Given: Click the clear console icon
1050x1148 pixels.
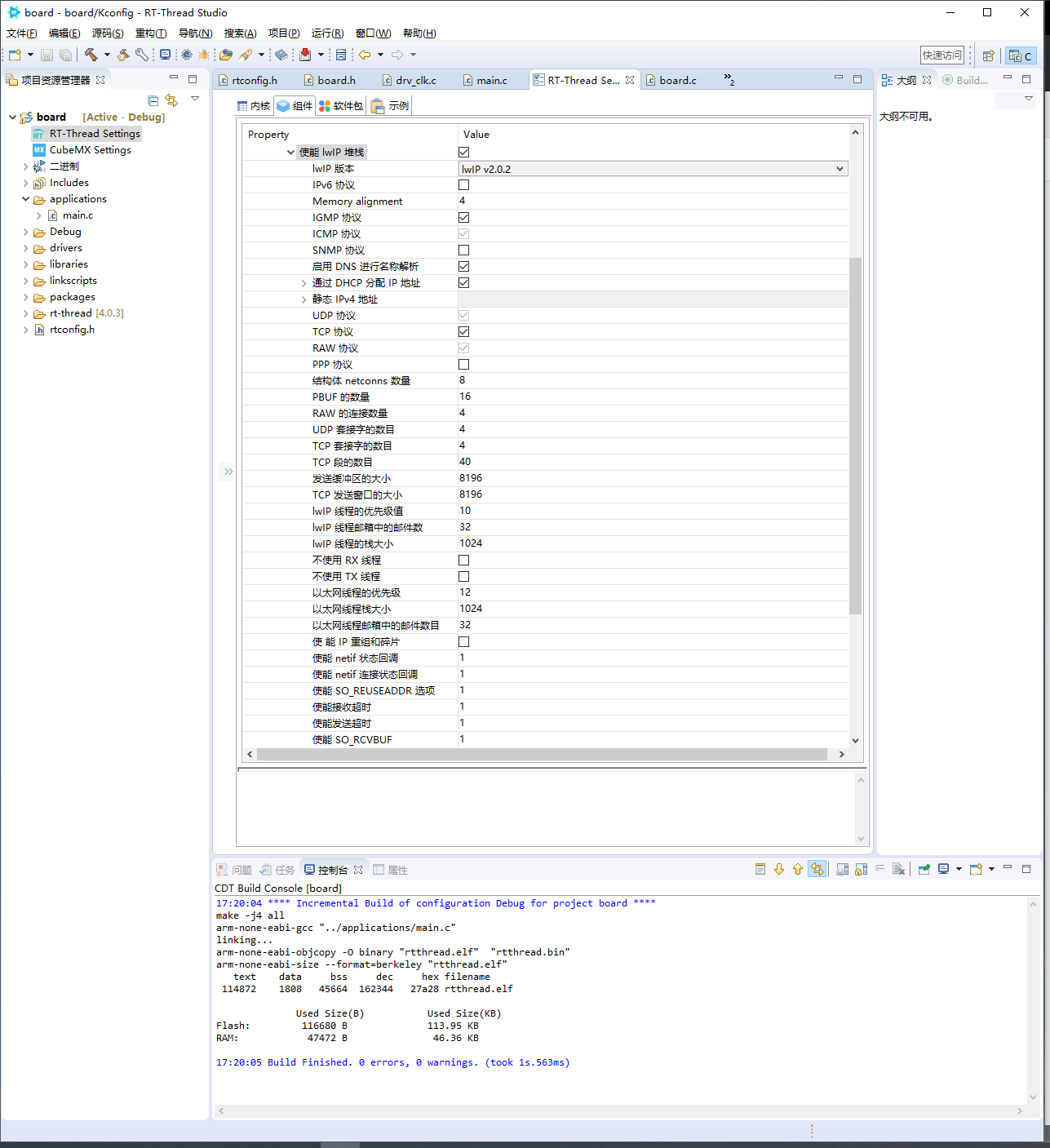Looking at the screenshot, I should [x=898, y=869].
